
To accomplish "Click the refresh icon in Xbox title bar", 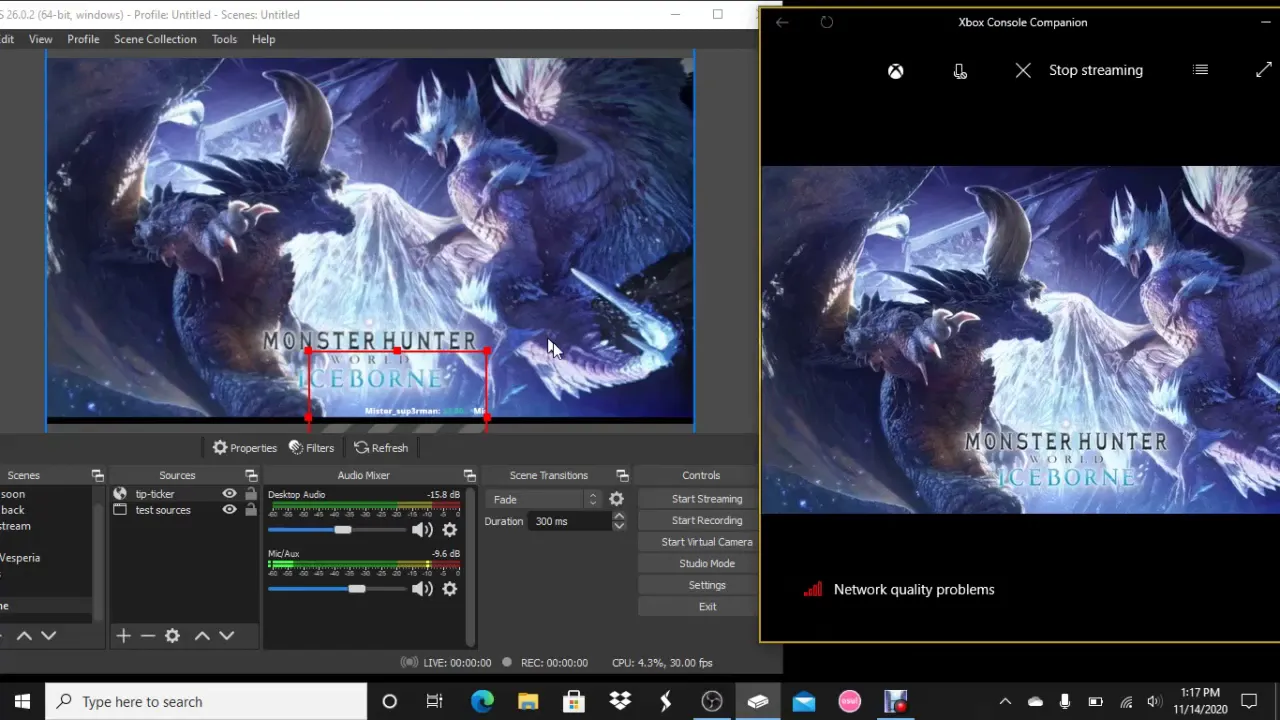I will [826, 22].
